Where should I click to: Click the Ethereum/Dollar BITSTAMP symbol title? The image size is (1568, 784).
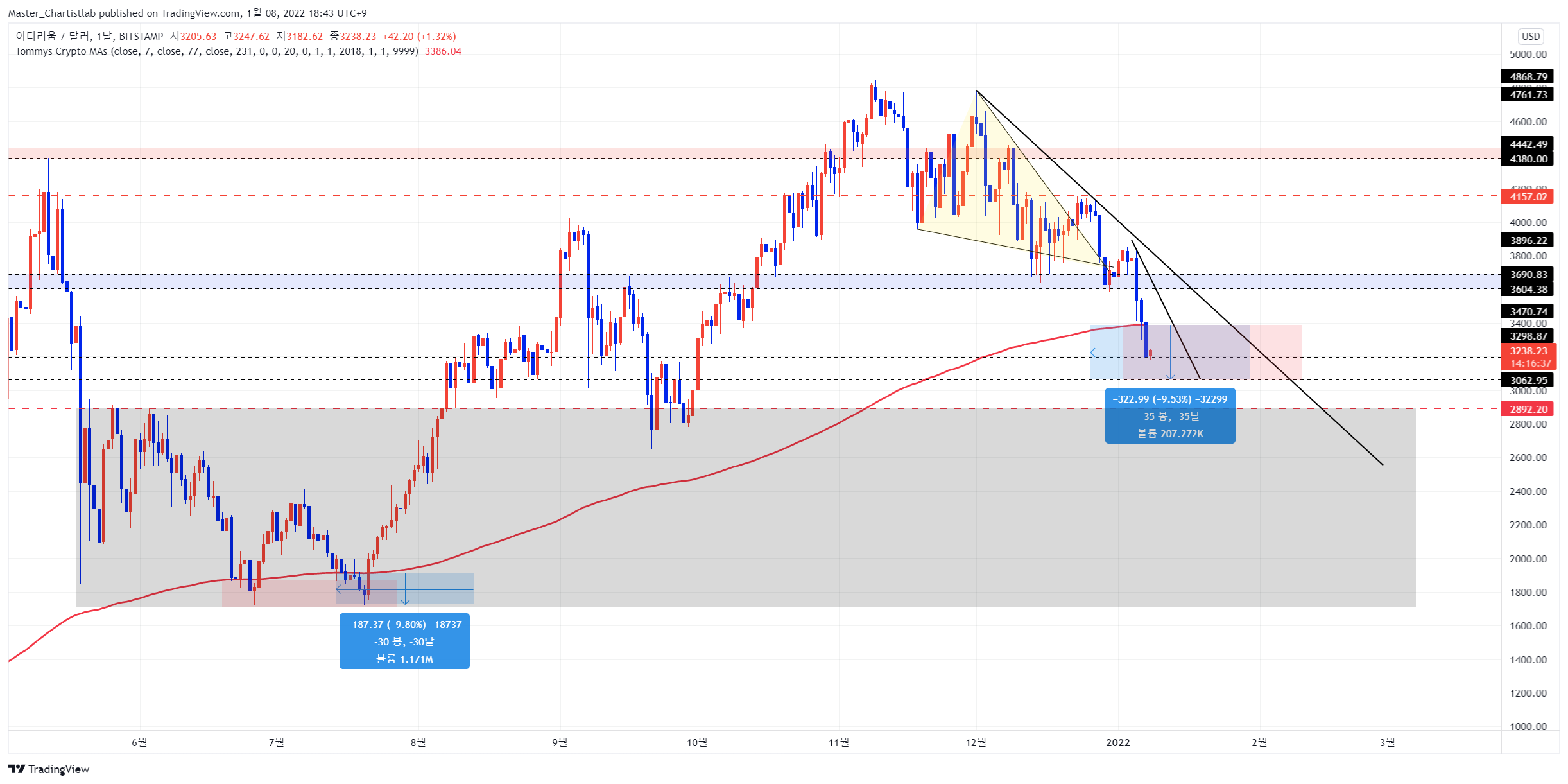point(89,36)
